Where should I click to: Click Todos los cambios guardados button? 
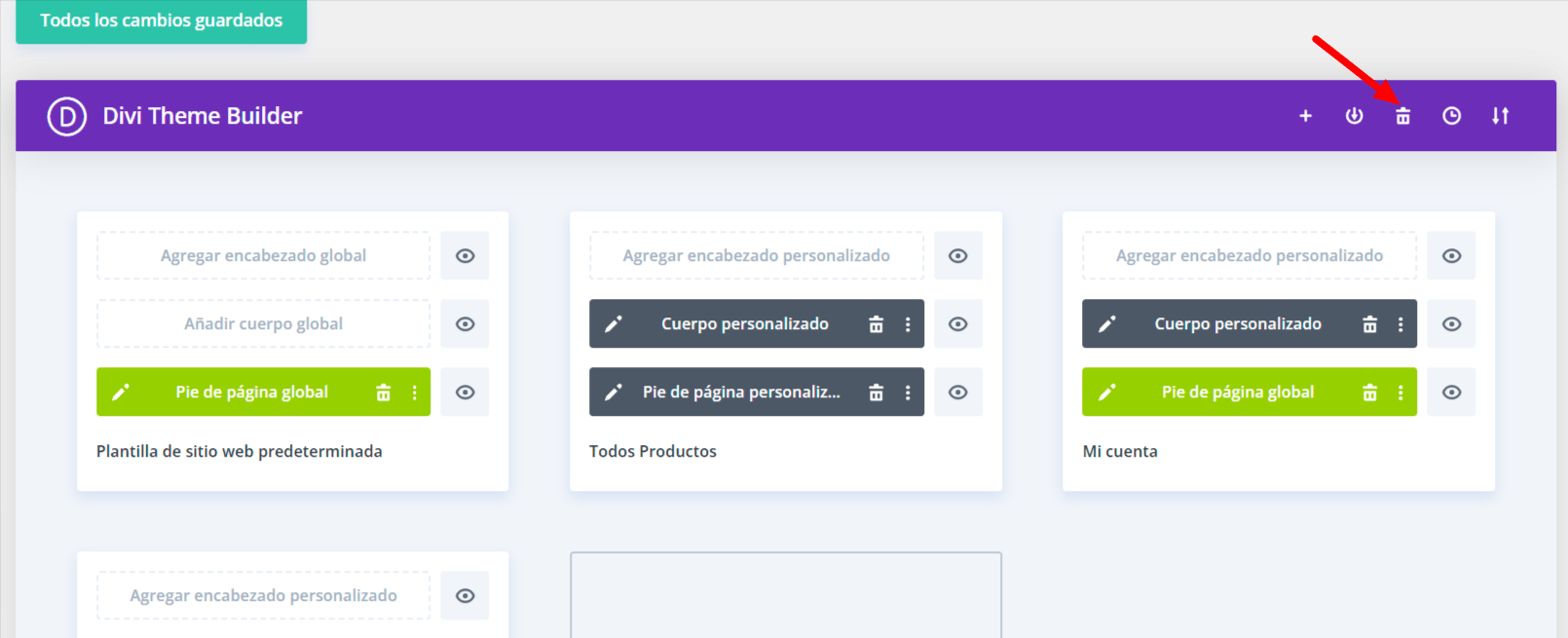[161, 20]
